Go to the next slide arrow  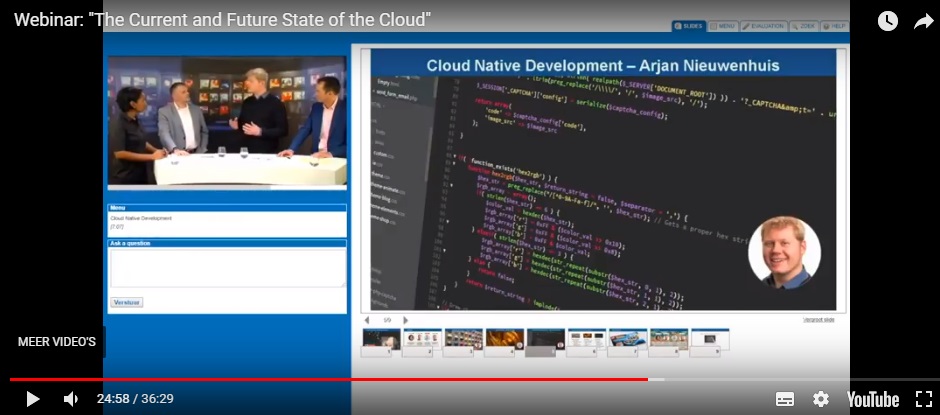pos(405,320)
